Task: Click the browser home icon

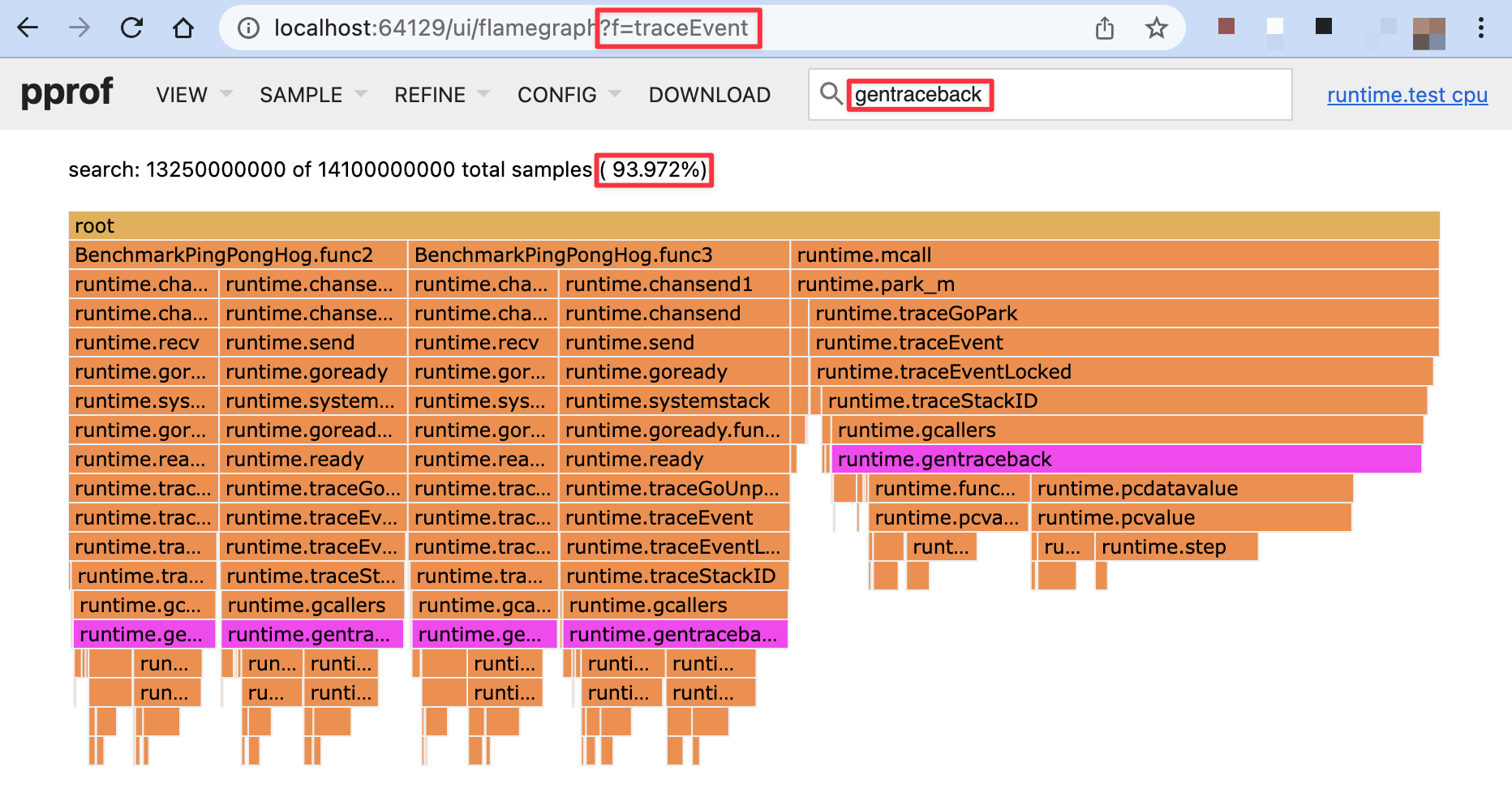Action: coord(183,28)
